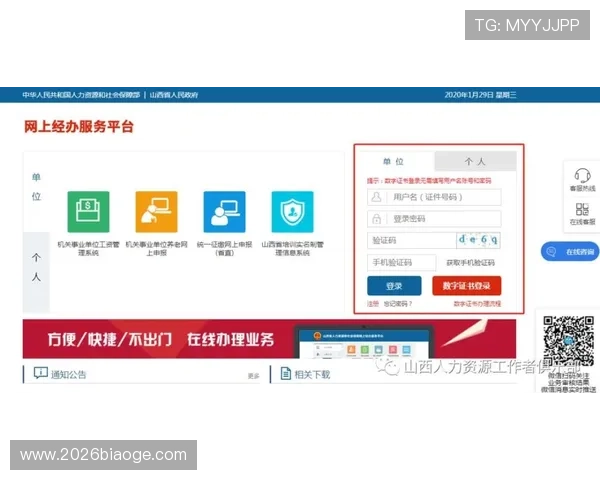The width and height of the screenshot is (600, 480).
Task: Click the 中华人民共和国人力资源和社会保障部 header link
Action: pyautogui.click(x=81, y=95)
